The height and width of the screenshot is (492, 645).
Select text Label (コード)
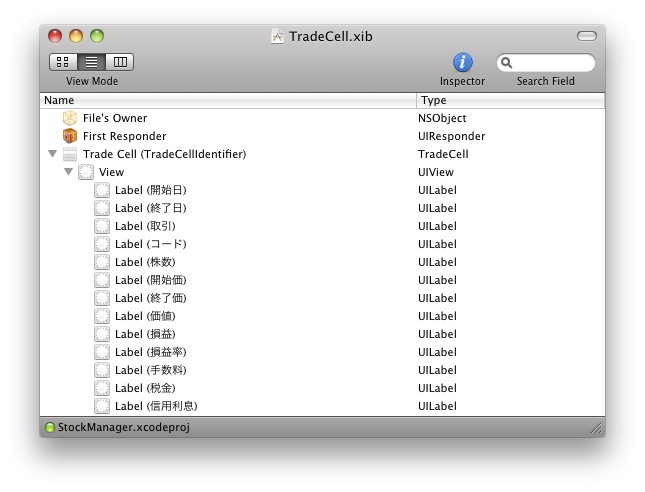[x=151, y=244]
